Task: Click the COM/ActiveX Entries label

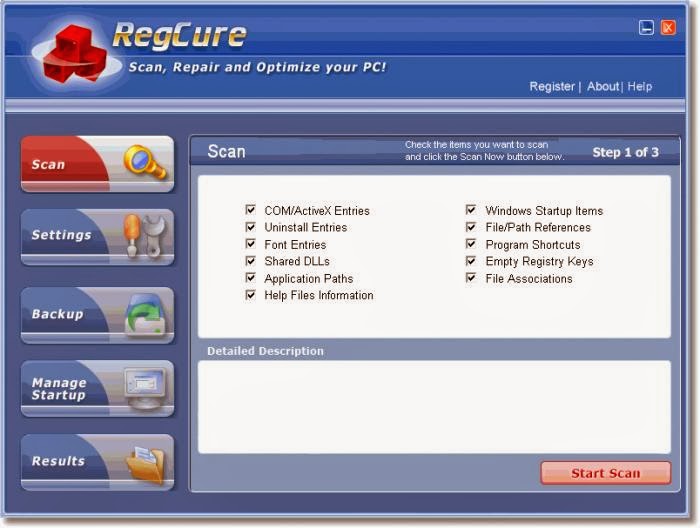Action: [x=317, y=211]
